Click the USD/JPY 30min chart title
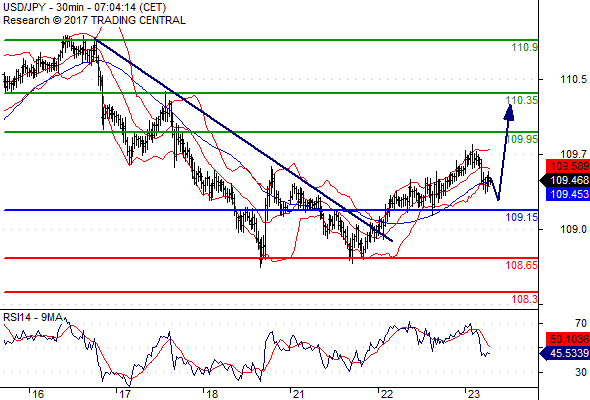This screenshot has width=590, height=400. pos(85,7)
